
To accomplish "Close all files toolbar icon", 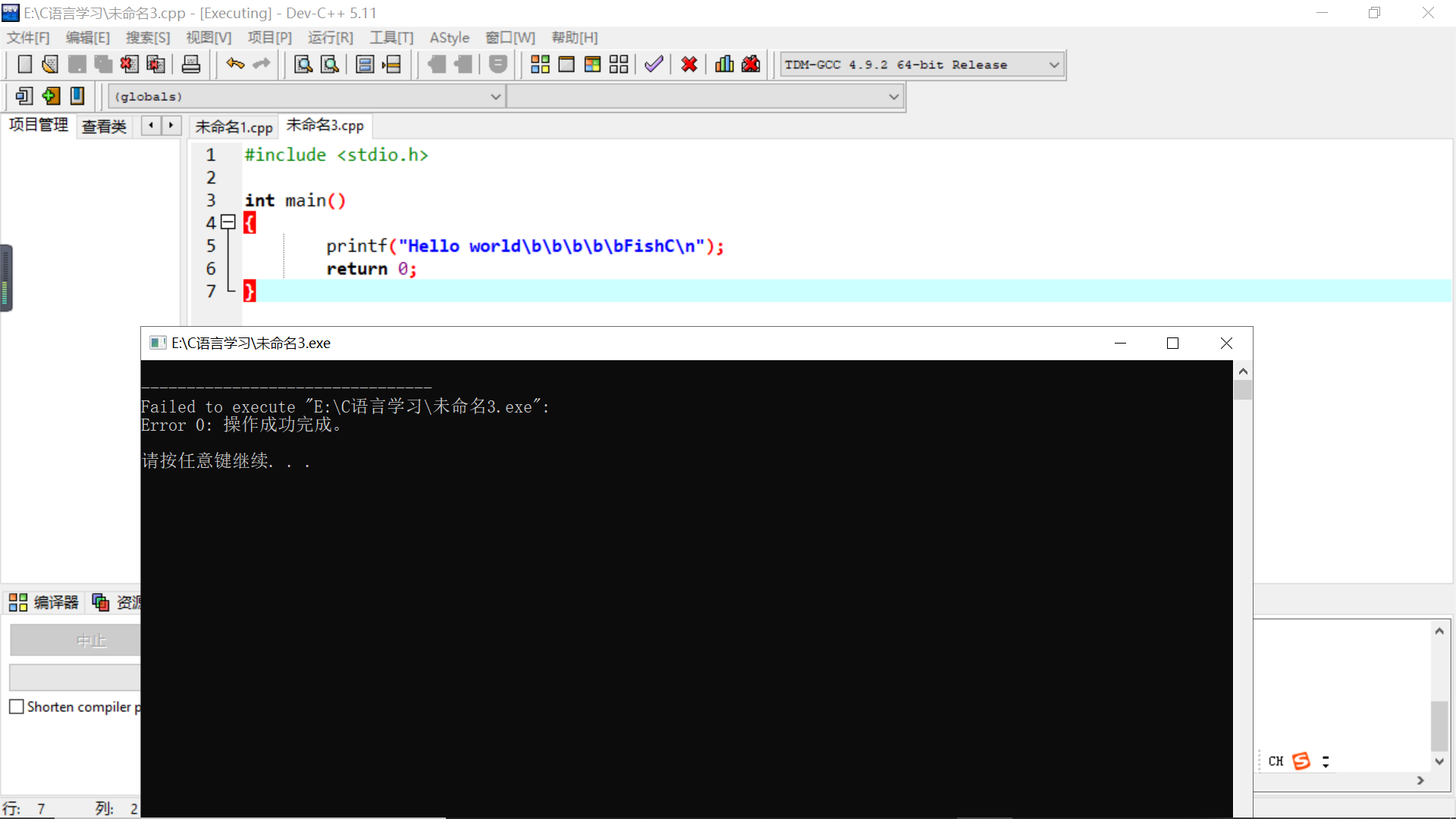I will point(155,64).
